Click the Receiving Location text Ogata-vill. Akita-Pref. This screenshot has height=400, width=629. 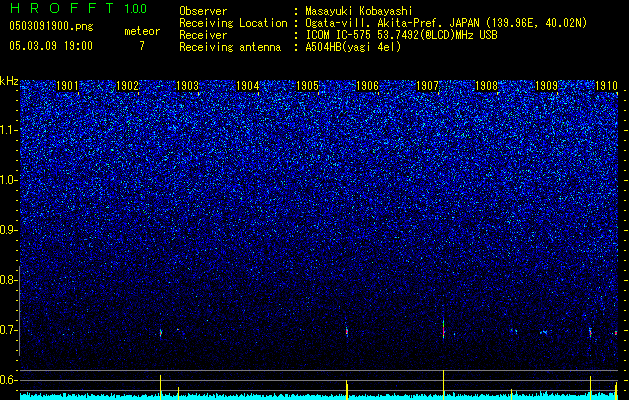tap(374, 23)
